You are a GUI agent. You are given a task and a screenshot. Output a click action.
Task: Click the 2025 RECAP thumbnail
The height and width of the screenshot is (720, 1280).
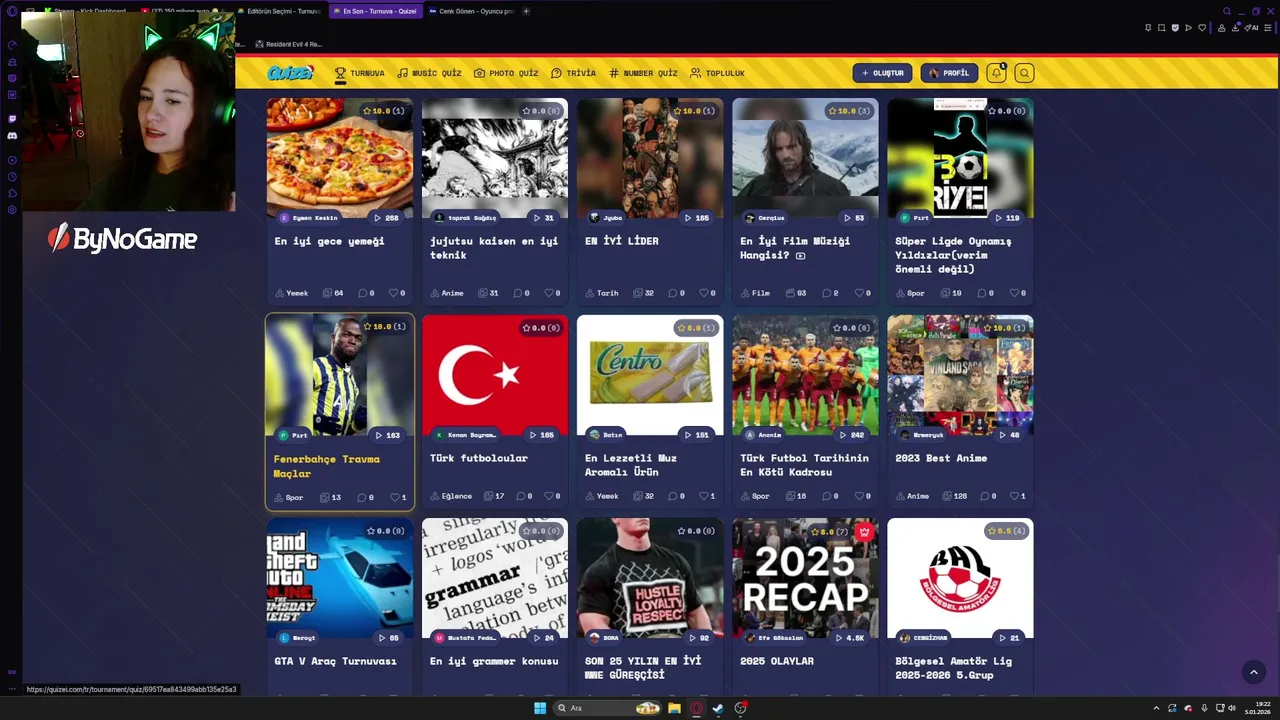point(805,578)
